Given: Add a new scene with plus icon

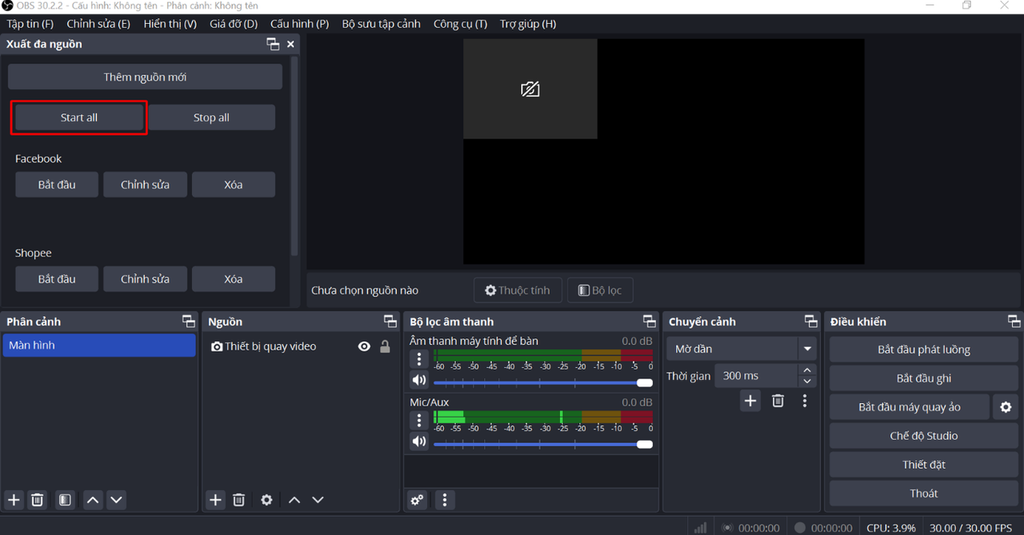Looking at the screenshot, I should click(14, 500).
